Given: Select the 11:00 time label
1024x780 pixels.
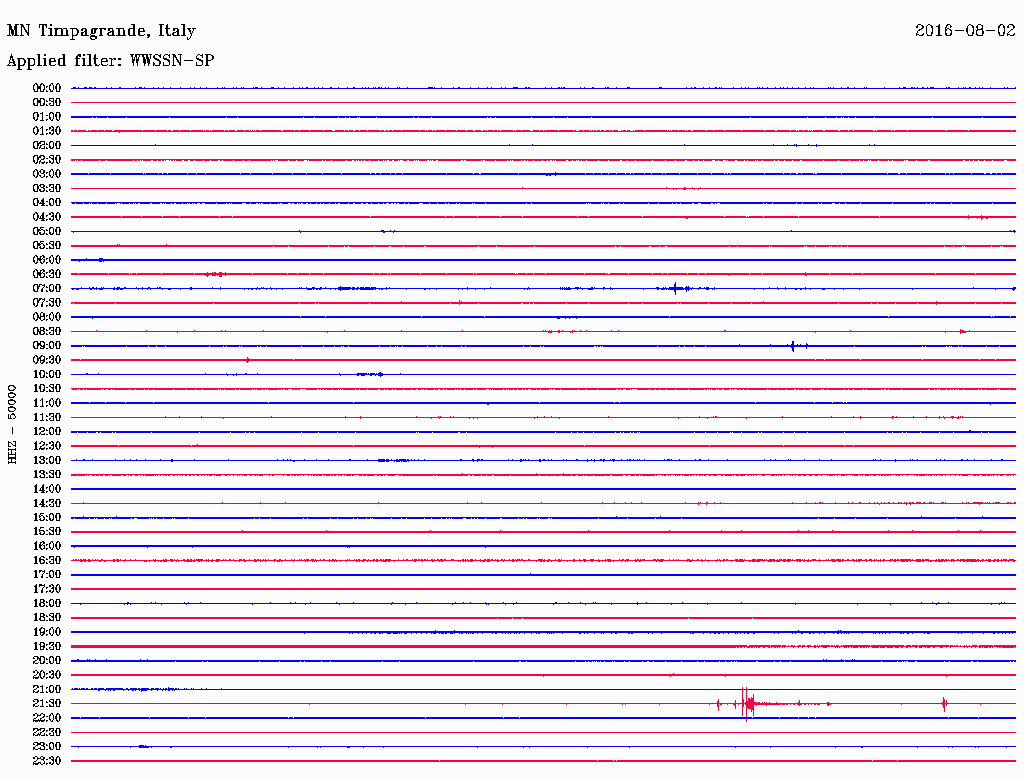Looking at the screenshot, I should (x=47, y=402).
